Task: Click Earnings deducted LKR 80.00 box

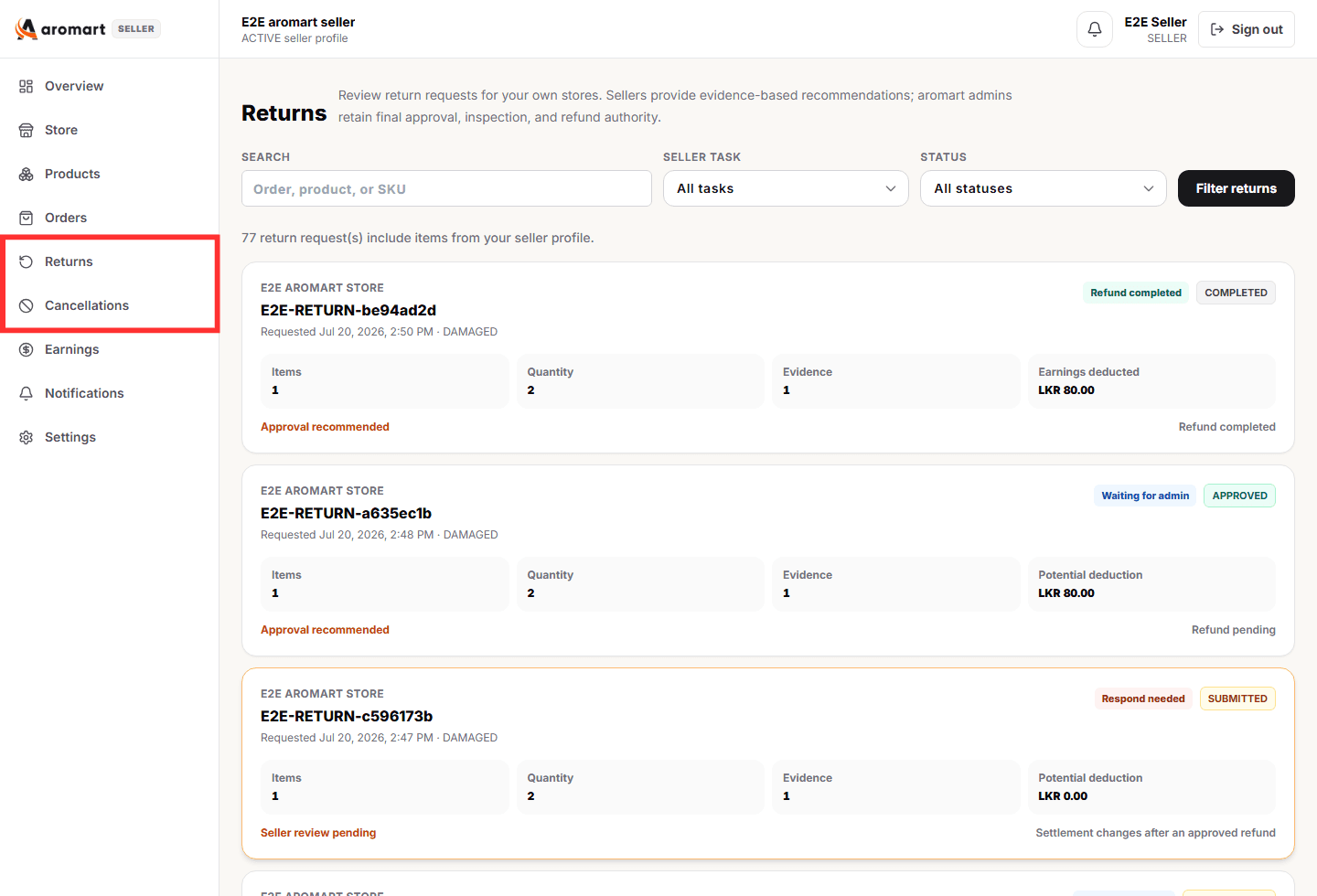Action: click(1151, 381)
